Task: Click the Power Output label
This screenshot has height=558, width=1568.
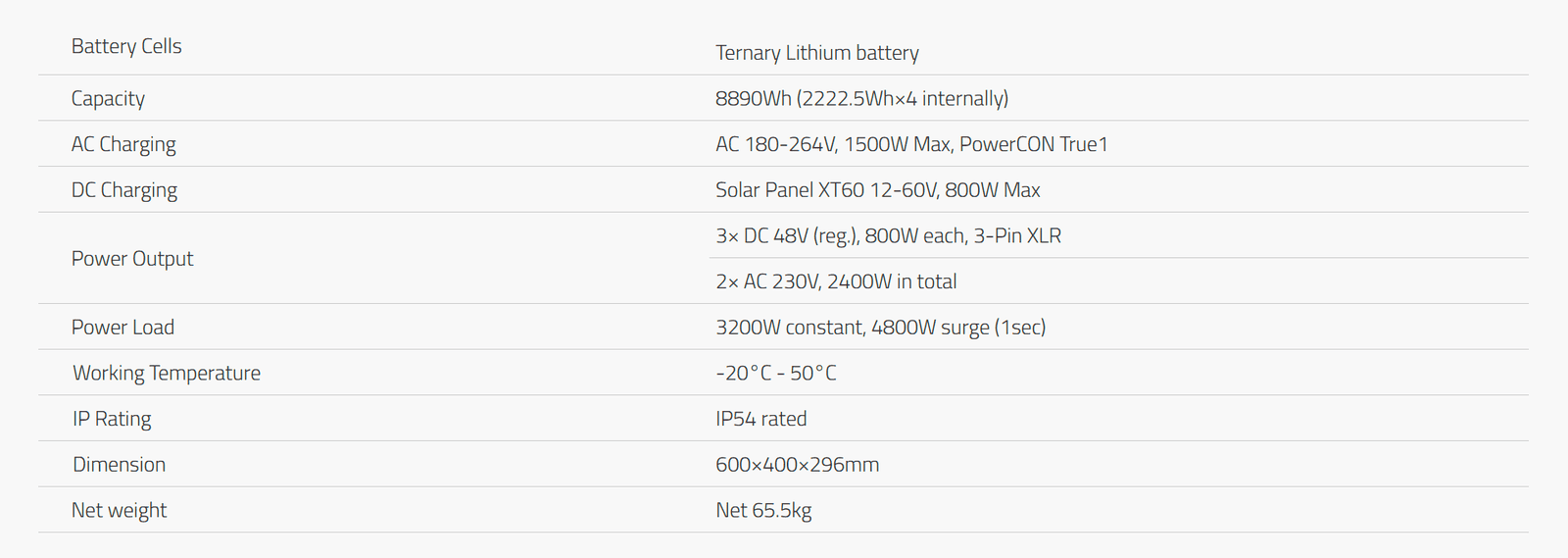Action: pos(132,259)
